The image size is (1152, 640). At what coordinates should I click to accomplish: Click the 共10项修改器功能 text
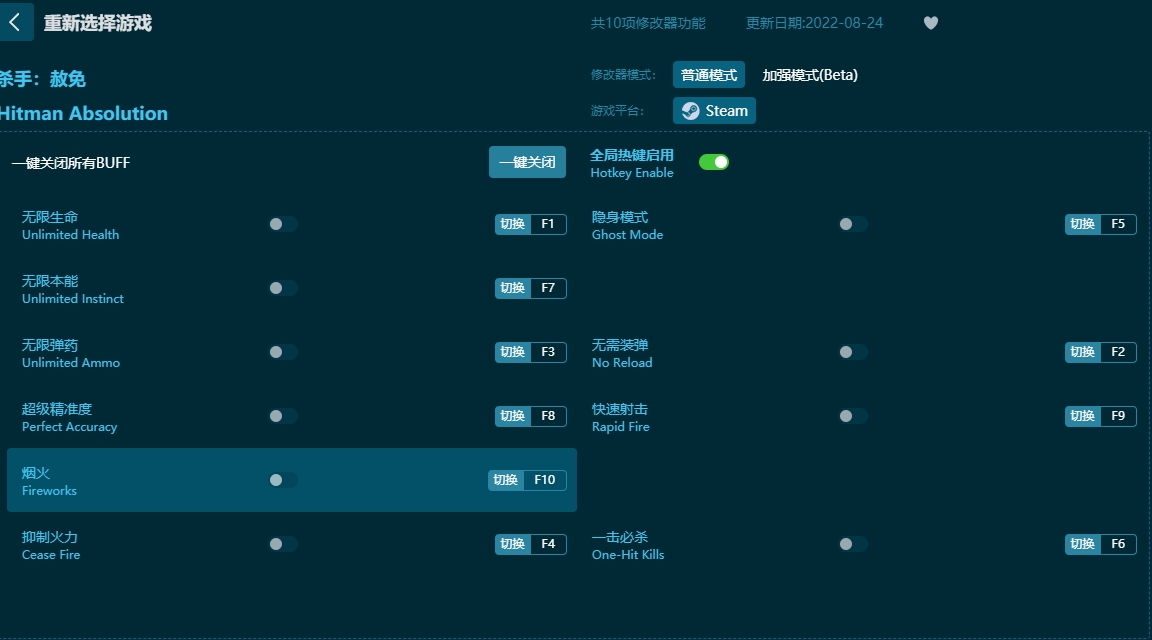[x=648, y=24]
